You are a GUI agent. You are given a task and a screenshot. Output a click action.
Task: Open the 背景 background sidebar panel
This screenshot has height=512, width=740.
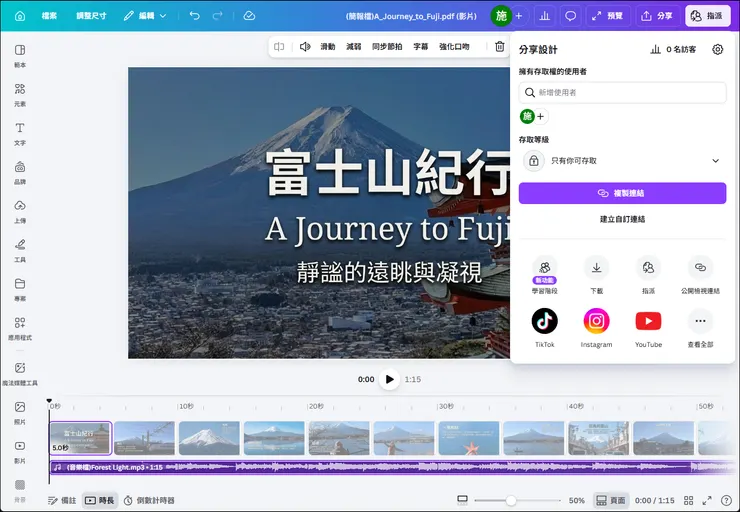pos(20,491)
